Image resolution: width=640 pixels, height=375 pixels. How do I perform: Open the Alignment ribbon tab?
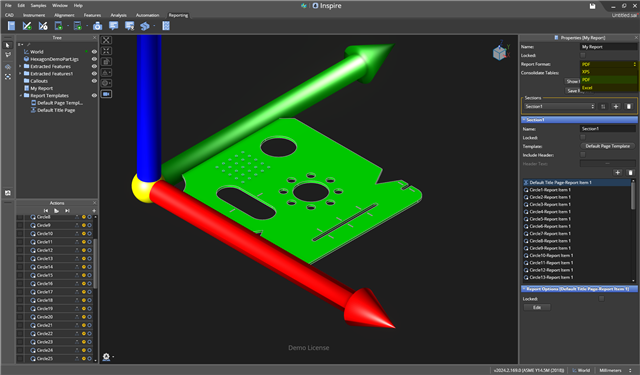pyautogui.click(x=64, y=15)
